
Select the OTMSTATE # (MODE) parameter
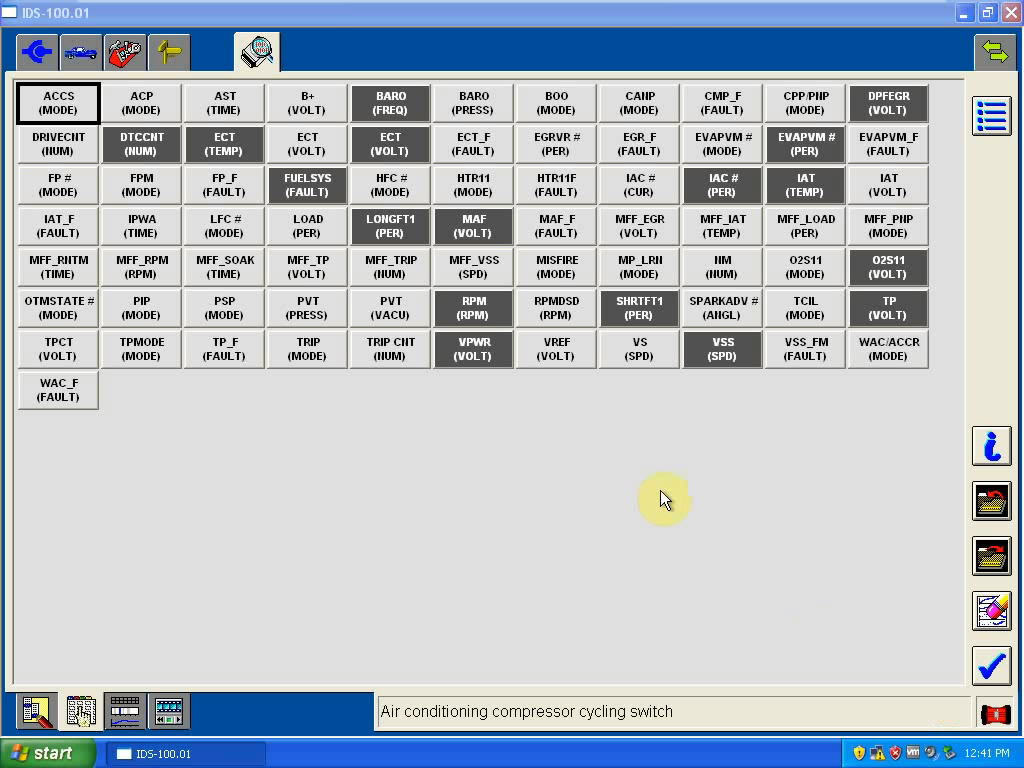pyautogui.click(x=58, y=308)
